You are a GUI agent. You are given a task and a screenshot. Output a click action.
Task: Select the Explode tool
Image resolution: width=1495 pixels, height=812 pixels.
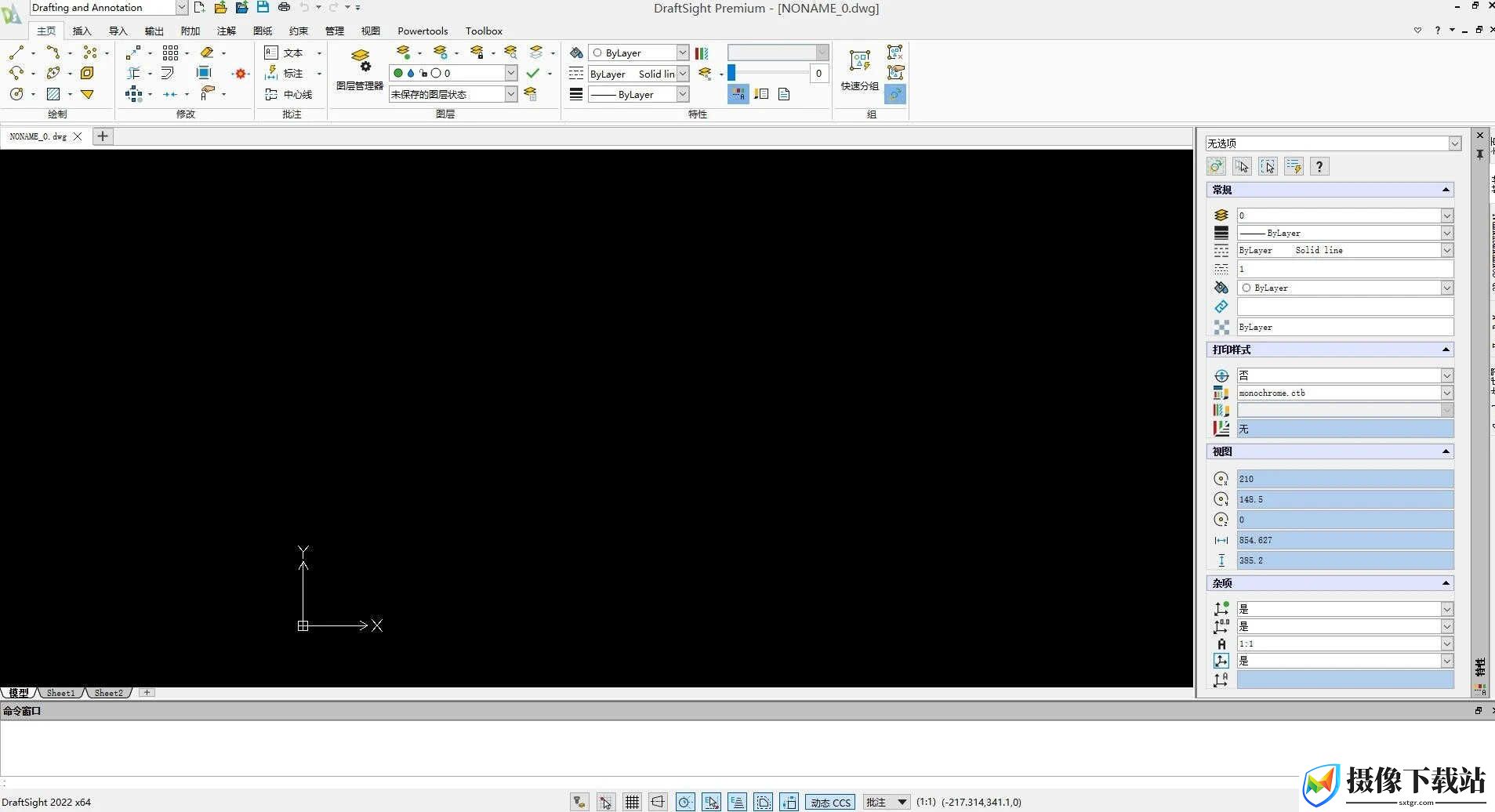pos(241,74)
